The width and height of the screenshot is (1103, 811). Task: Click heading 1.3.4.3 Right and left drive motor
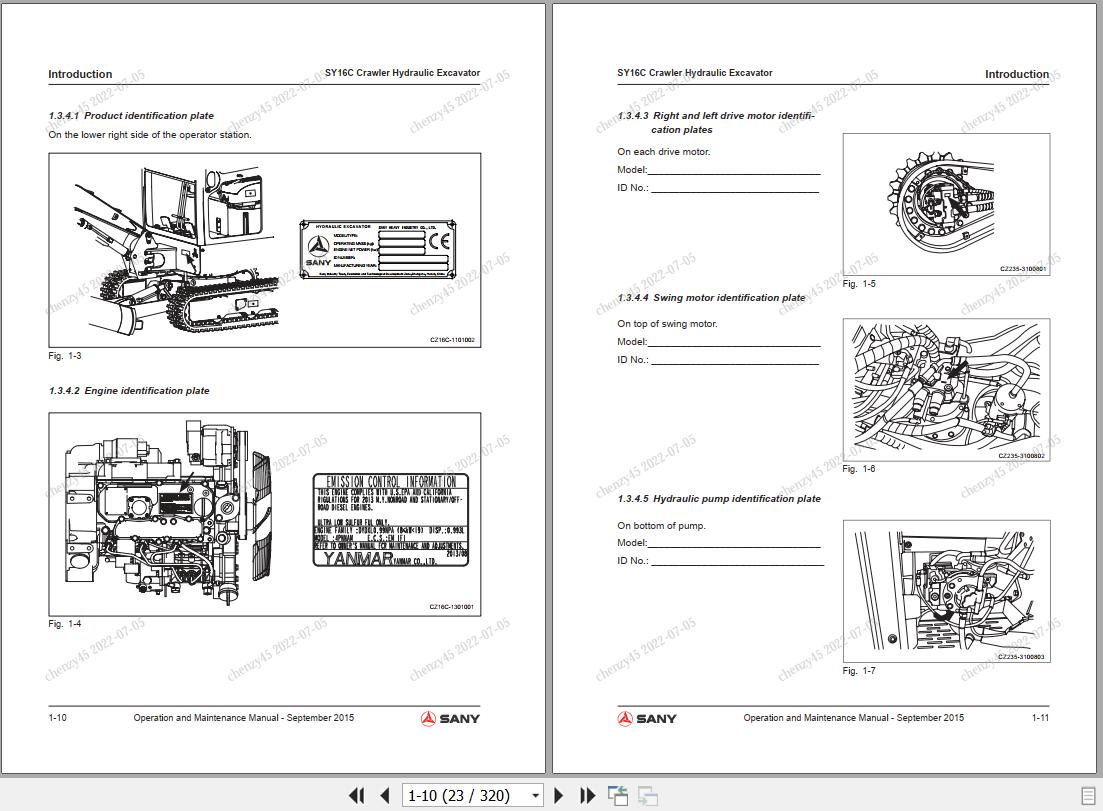tap(716, 122)
